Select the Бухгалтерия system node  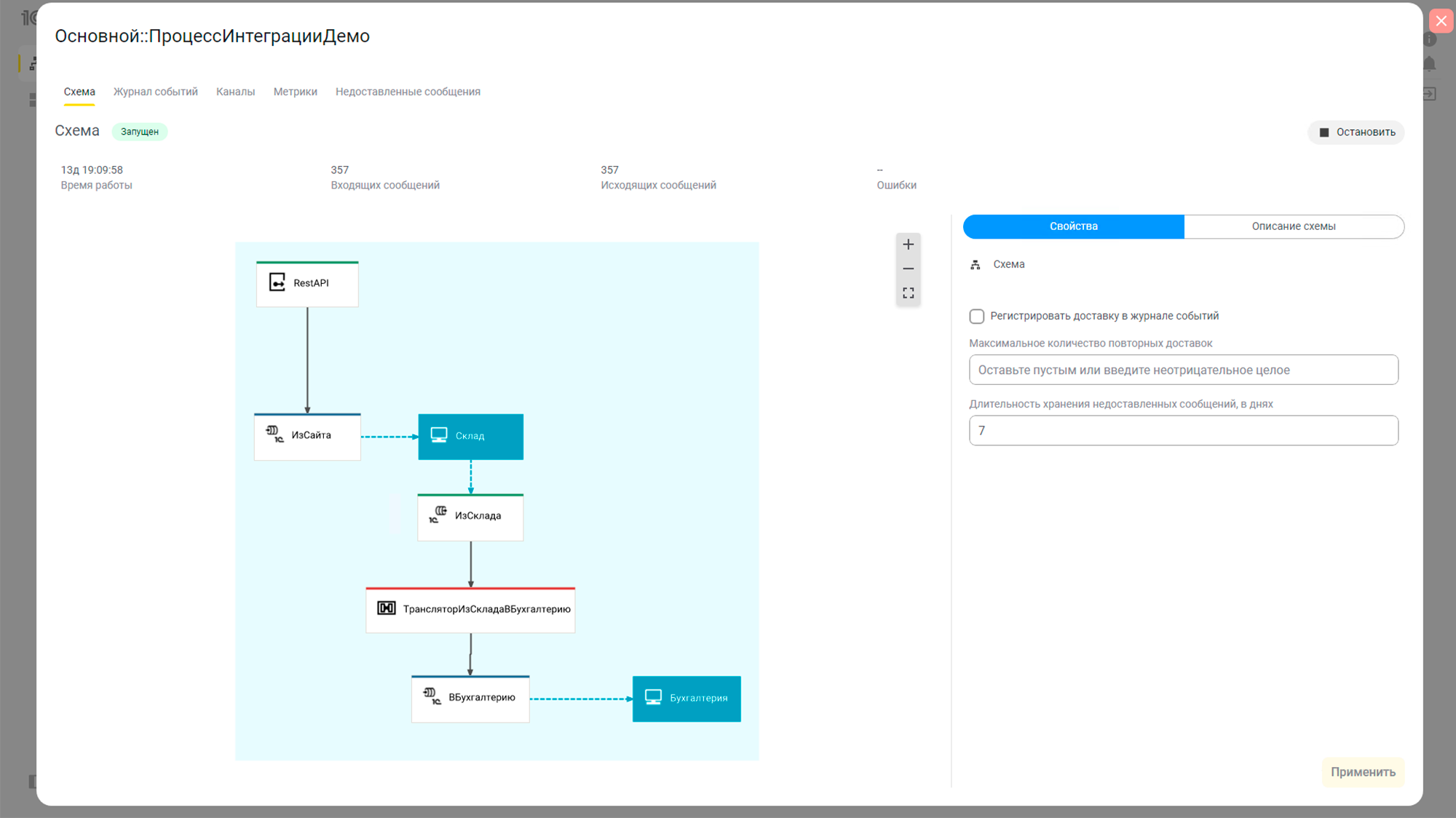pos(686,699)
